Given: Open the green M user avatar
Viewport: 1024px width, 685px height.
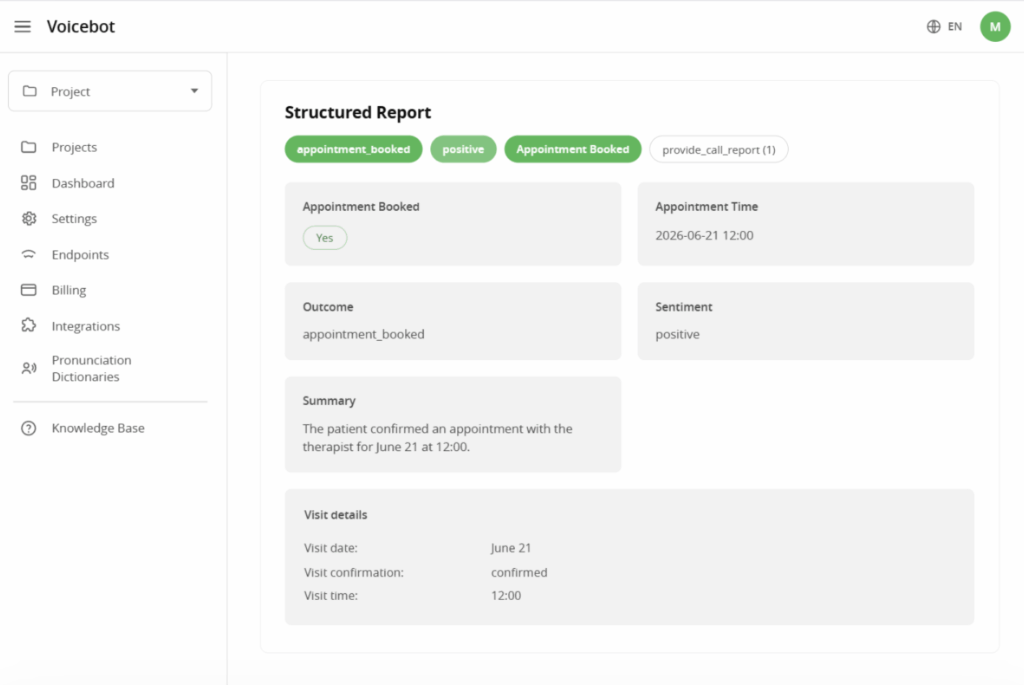Looking at the screenshot, I should pyautogui.click(x=995, y=26).
